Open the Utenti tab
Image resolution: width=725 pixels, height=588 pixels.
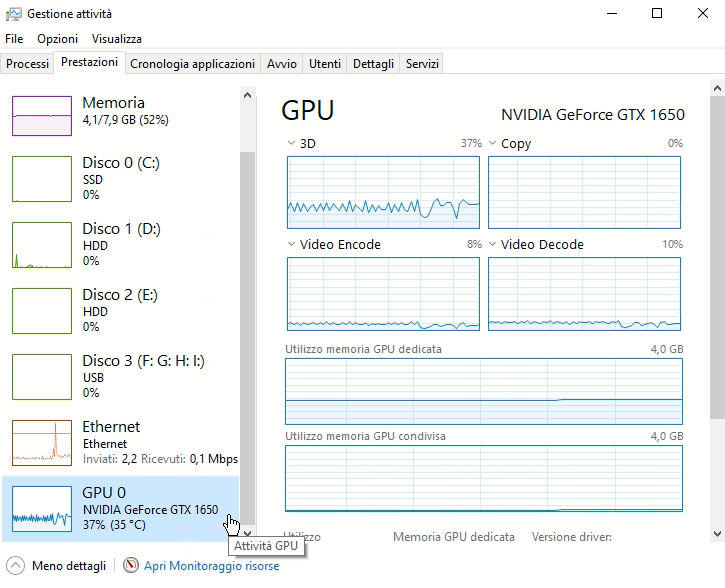(x=325, y=64)
